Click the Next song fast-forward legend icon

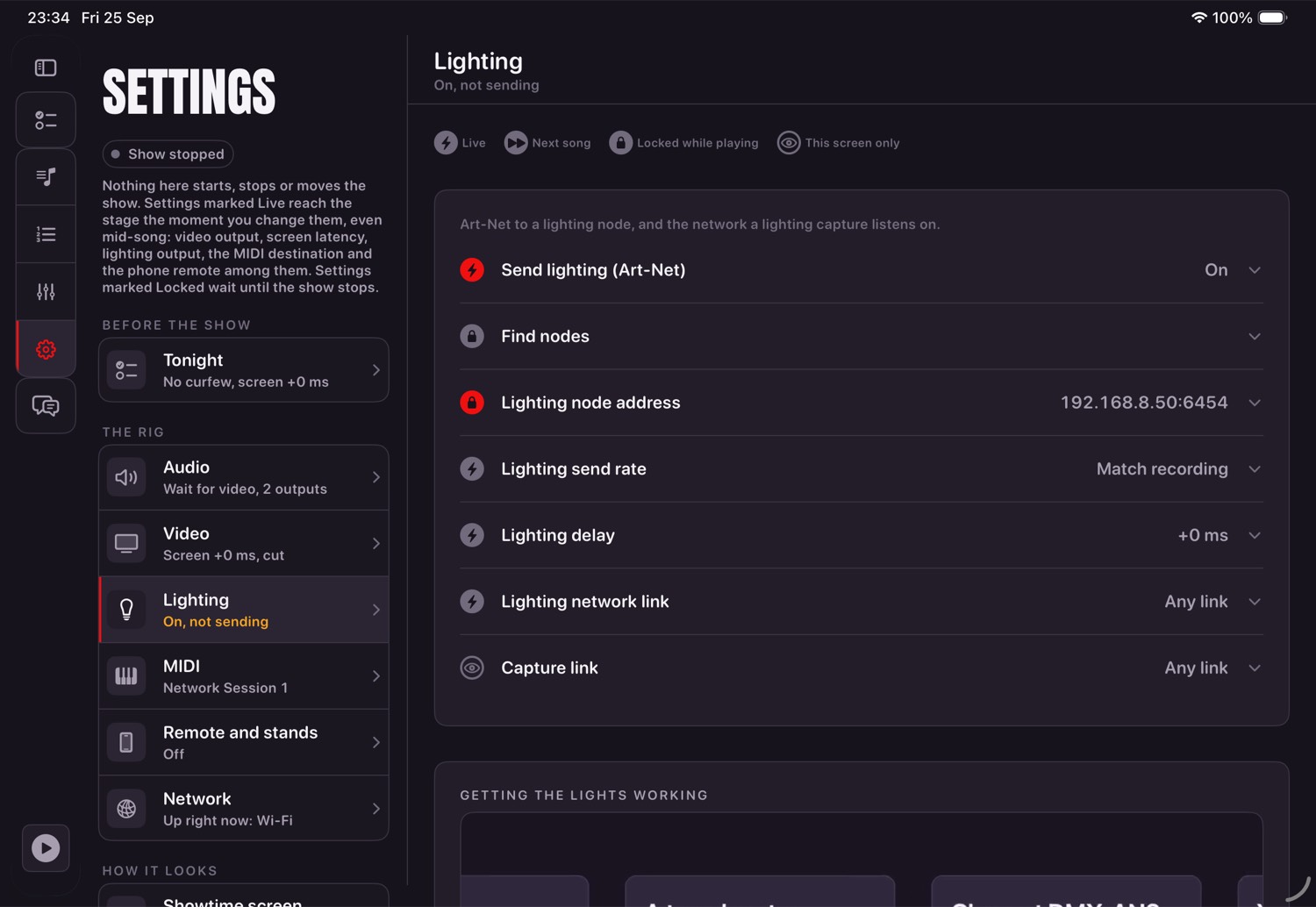click(516, 143)
